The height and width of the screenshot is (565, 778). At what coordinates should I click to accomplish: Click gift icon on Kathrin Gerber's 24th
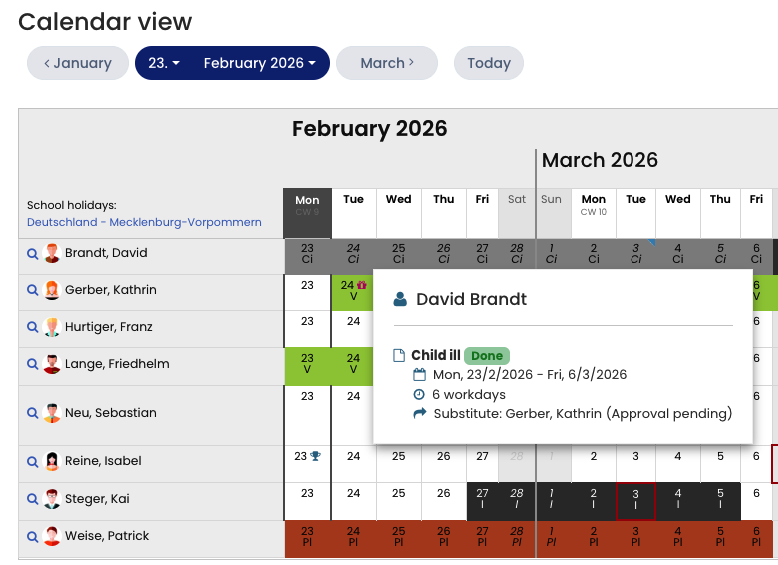(x=362, y=285)
